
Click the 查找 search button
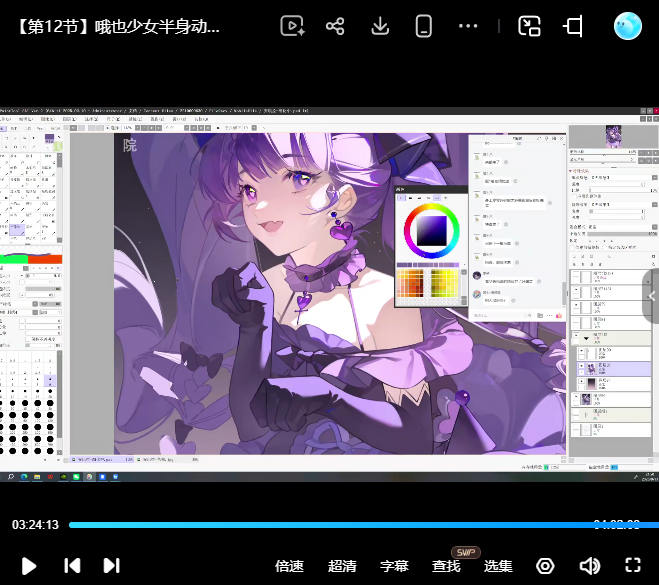pyautogui.click(x=446, y=566)
